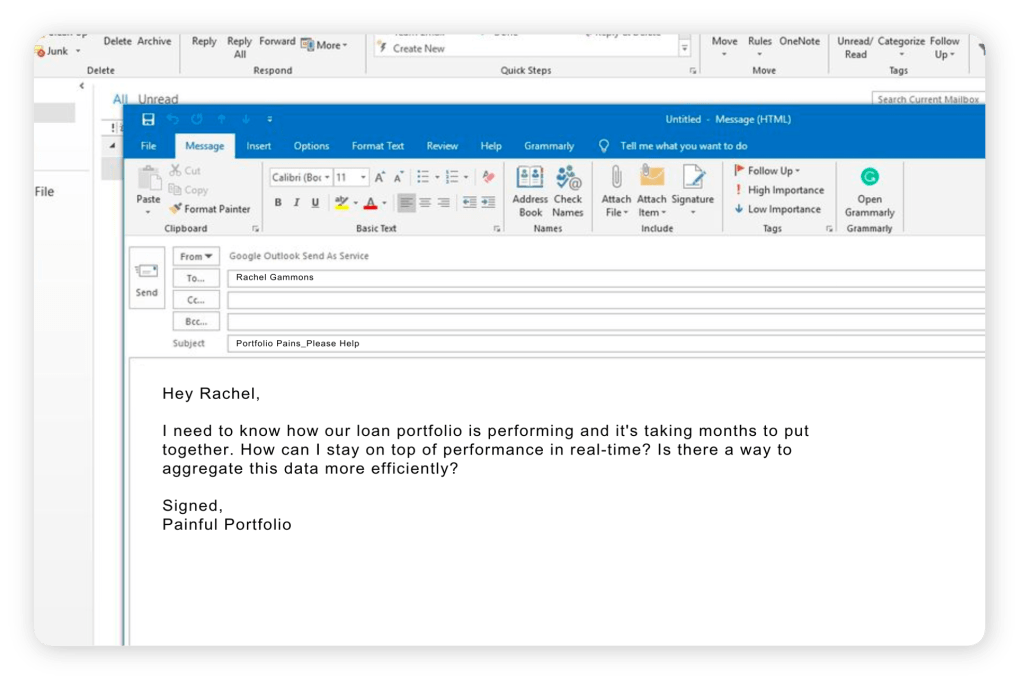The height and width of the screenshot is (684, 1024).
Task: Apply the red font color
Action: click(370, 203)
